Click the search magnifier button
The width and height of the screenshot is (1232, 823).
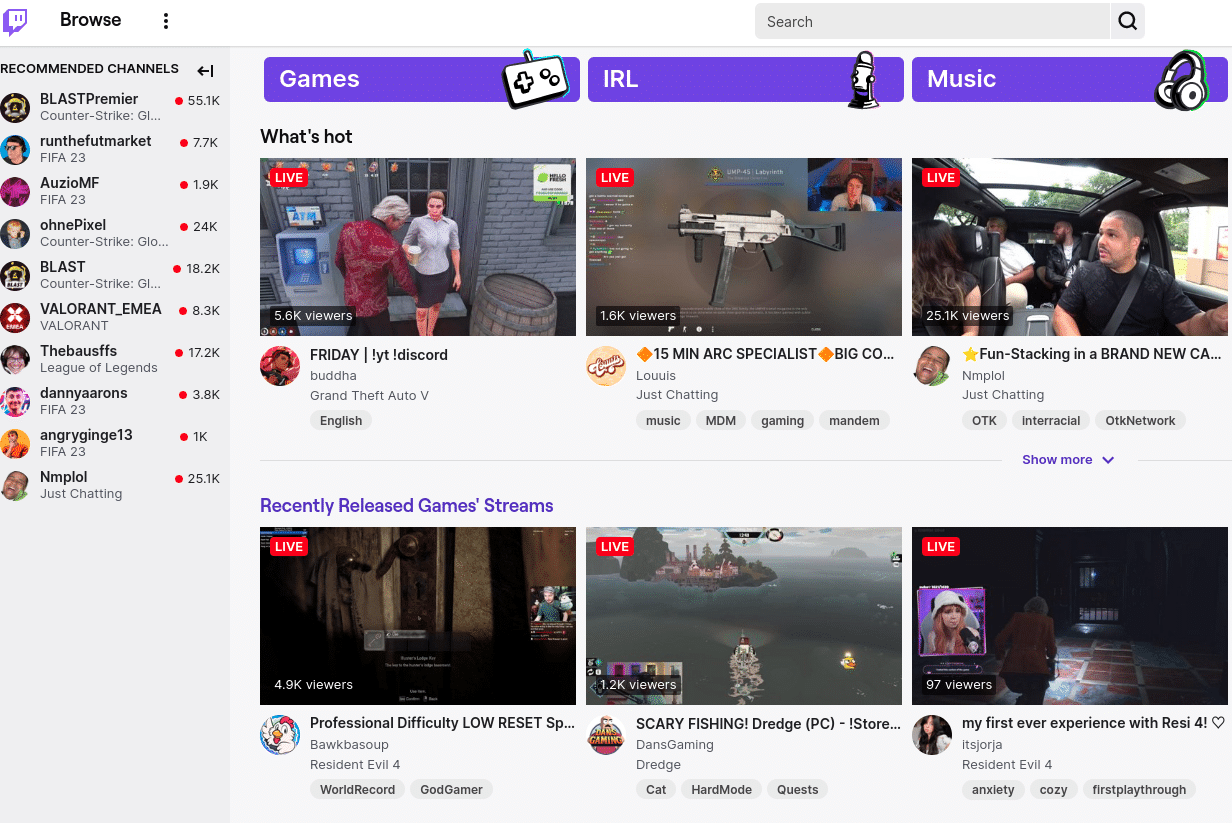[1128, 21]
